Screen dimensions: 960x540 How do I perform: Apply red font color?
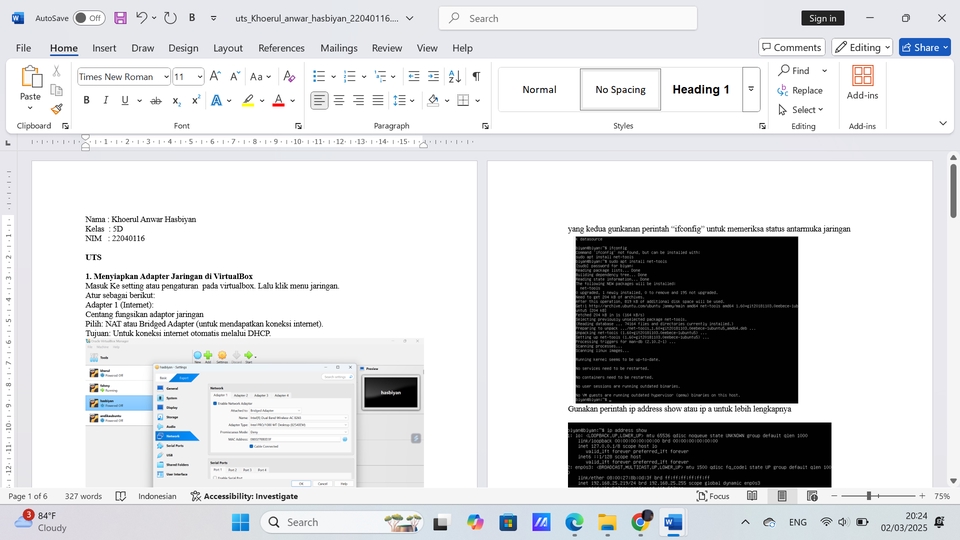(x=279, y=100)
